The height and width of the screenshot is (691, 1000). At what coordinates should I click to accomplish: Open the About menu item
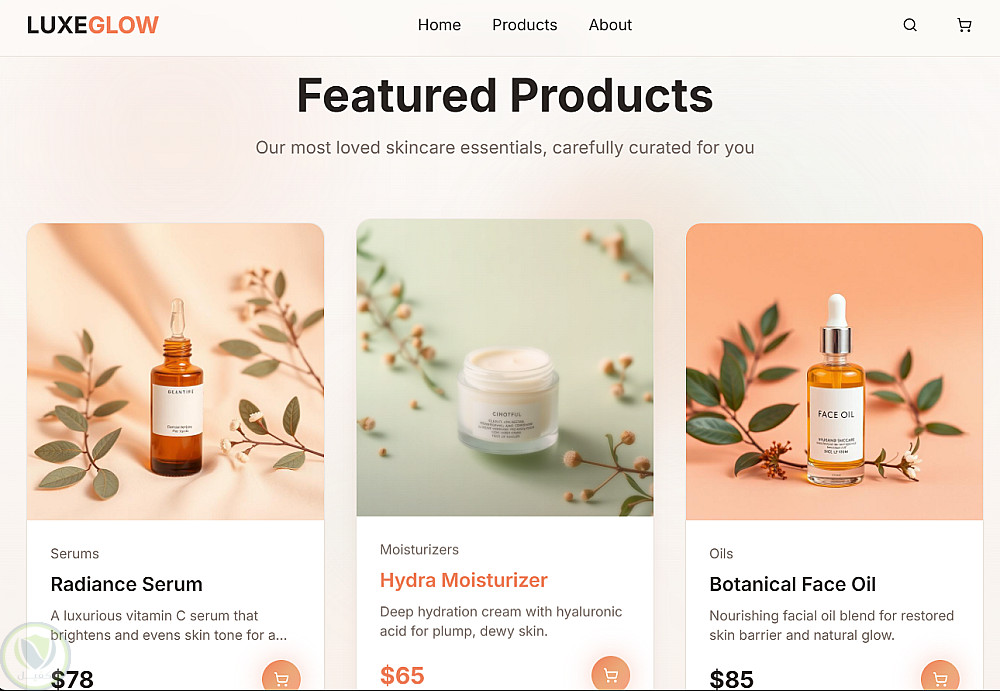coord(610,25)
